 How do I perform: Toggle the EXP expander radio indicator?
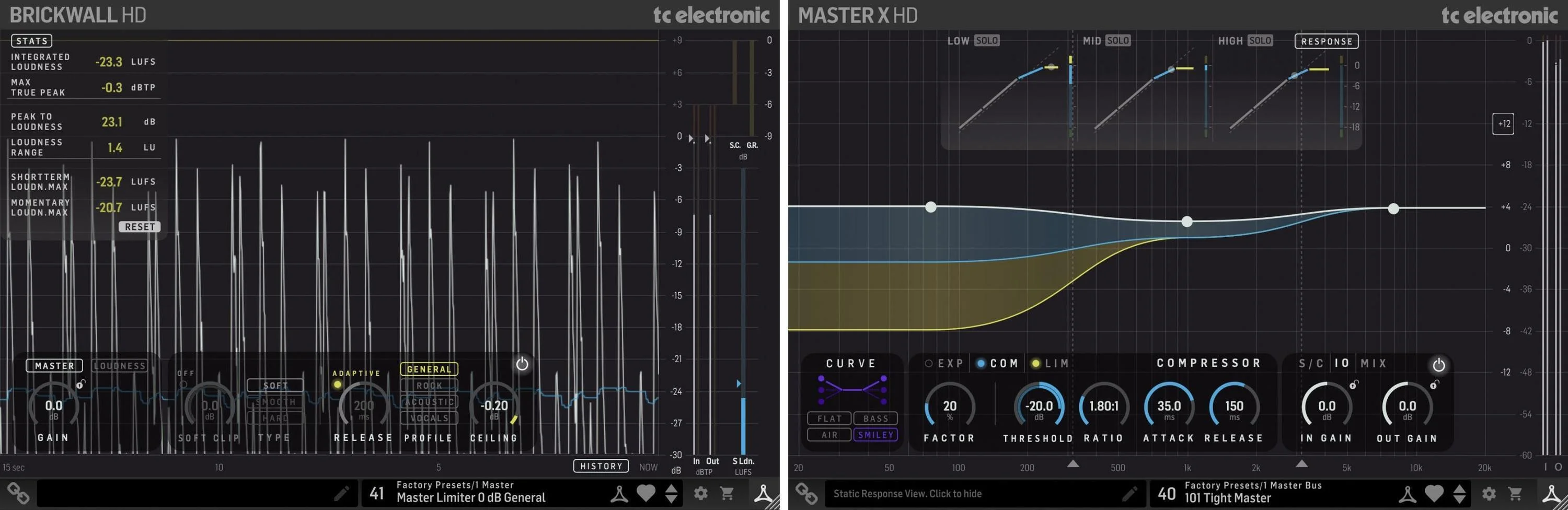tap(929, 363)
